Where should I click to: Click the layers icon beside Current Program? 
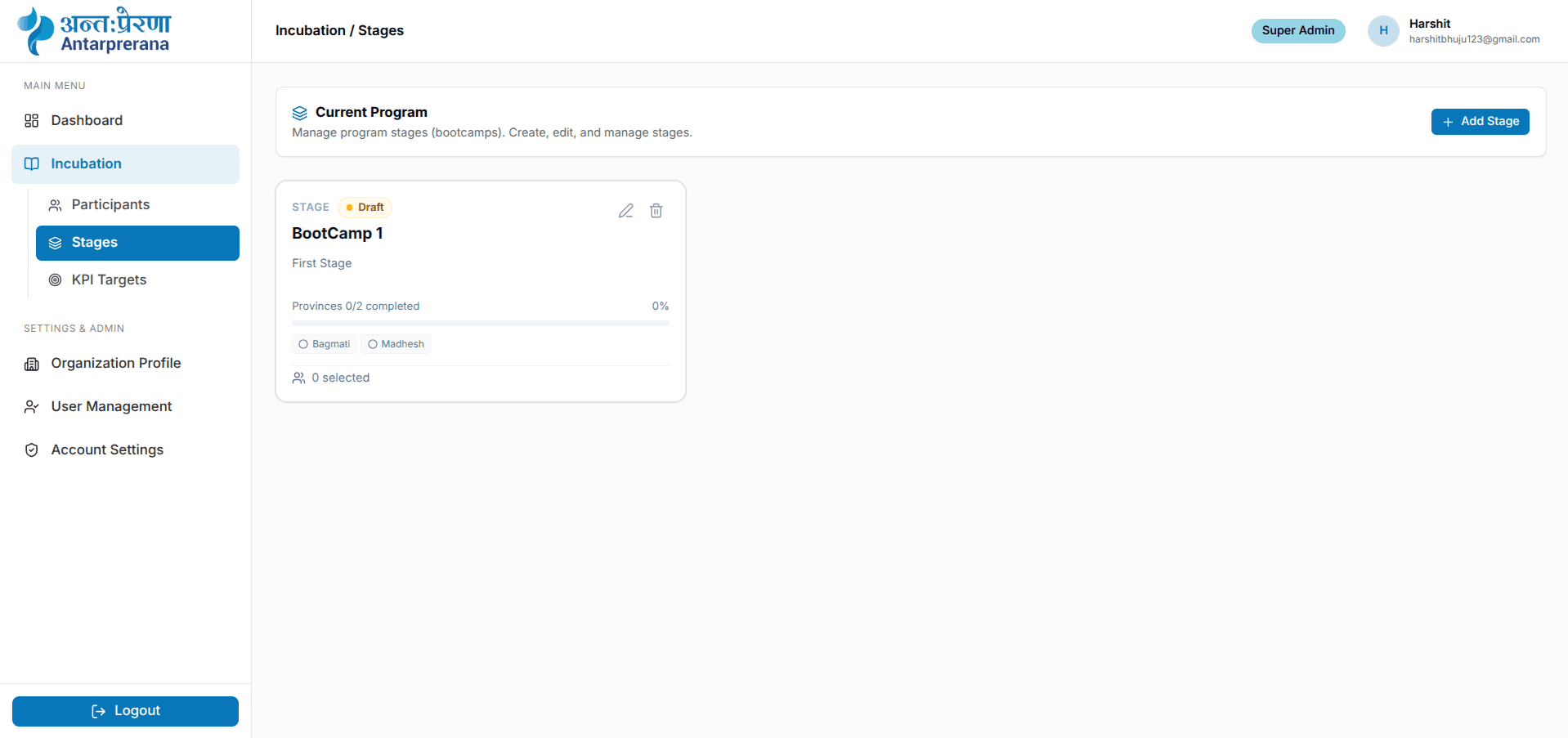click(300, 113)
